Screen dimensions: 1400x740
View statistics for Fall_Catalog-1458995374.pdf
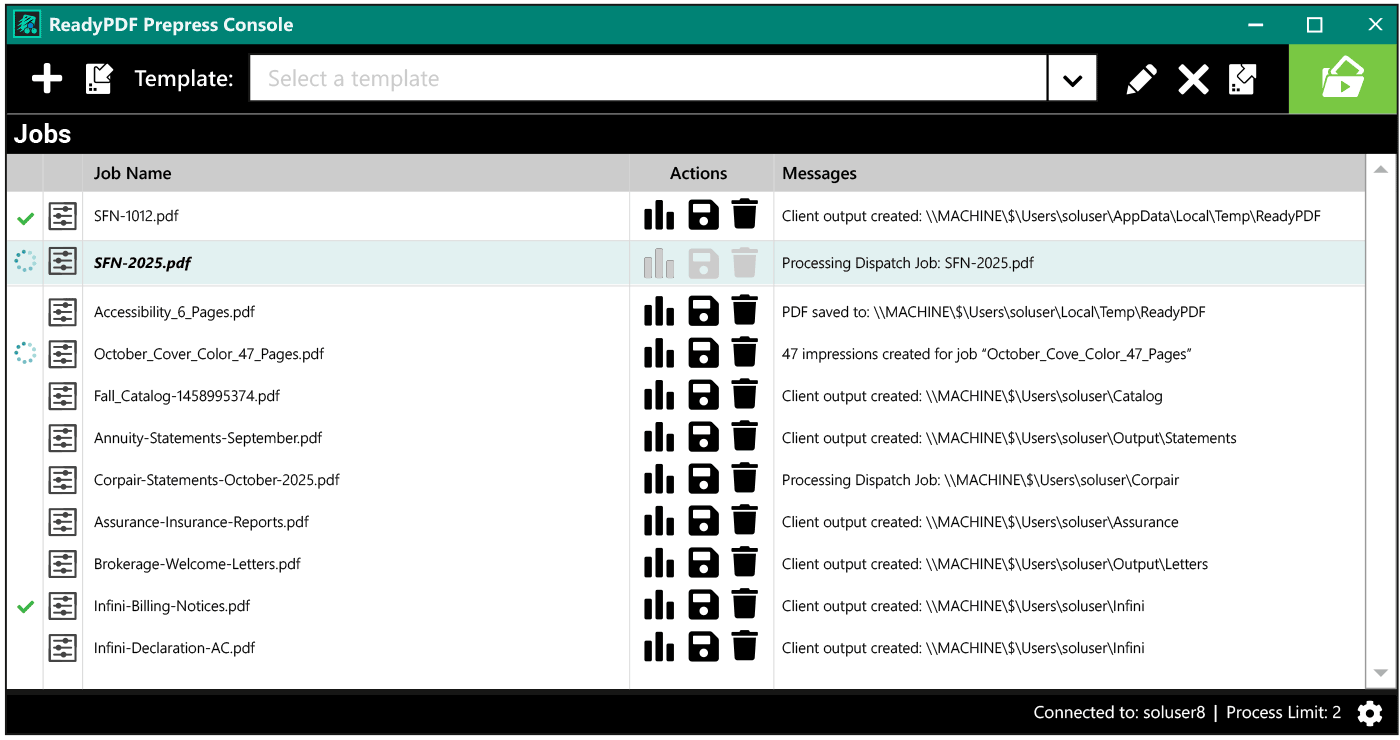tap(659, 396)
